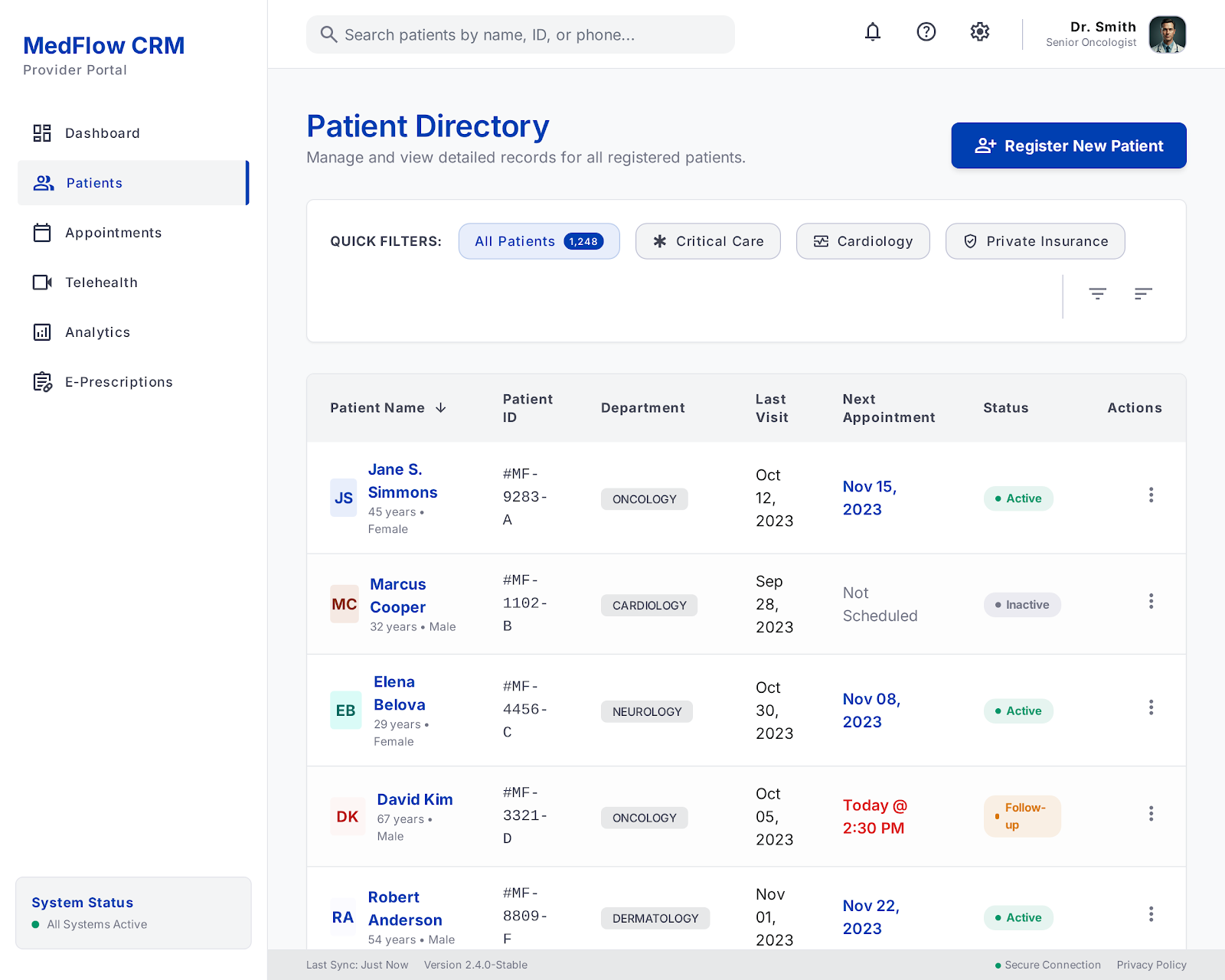This screenshot has height=980, width=1225.
Task: Click the RA avatar initials
Action: 343,917
